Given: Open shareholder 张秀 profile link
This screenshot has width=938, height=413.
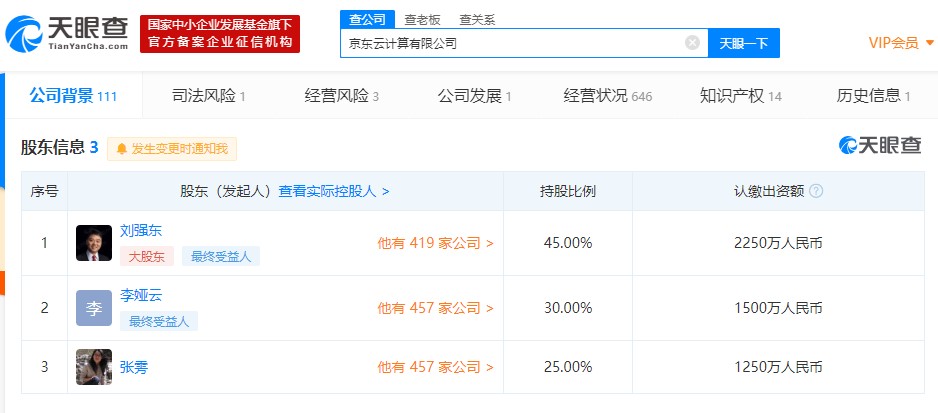Looking at the screenshot, I should (134, 367).
